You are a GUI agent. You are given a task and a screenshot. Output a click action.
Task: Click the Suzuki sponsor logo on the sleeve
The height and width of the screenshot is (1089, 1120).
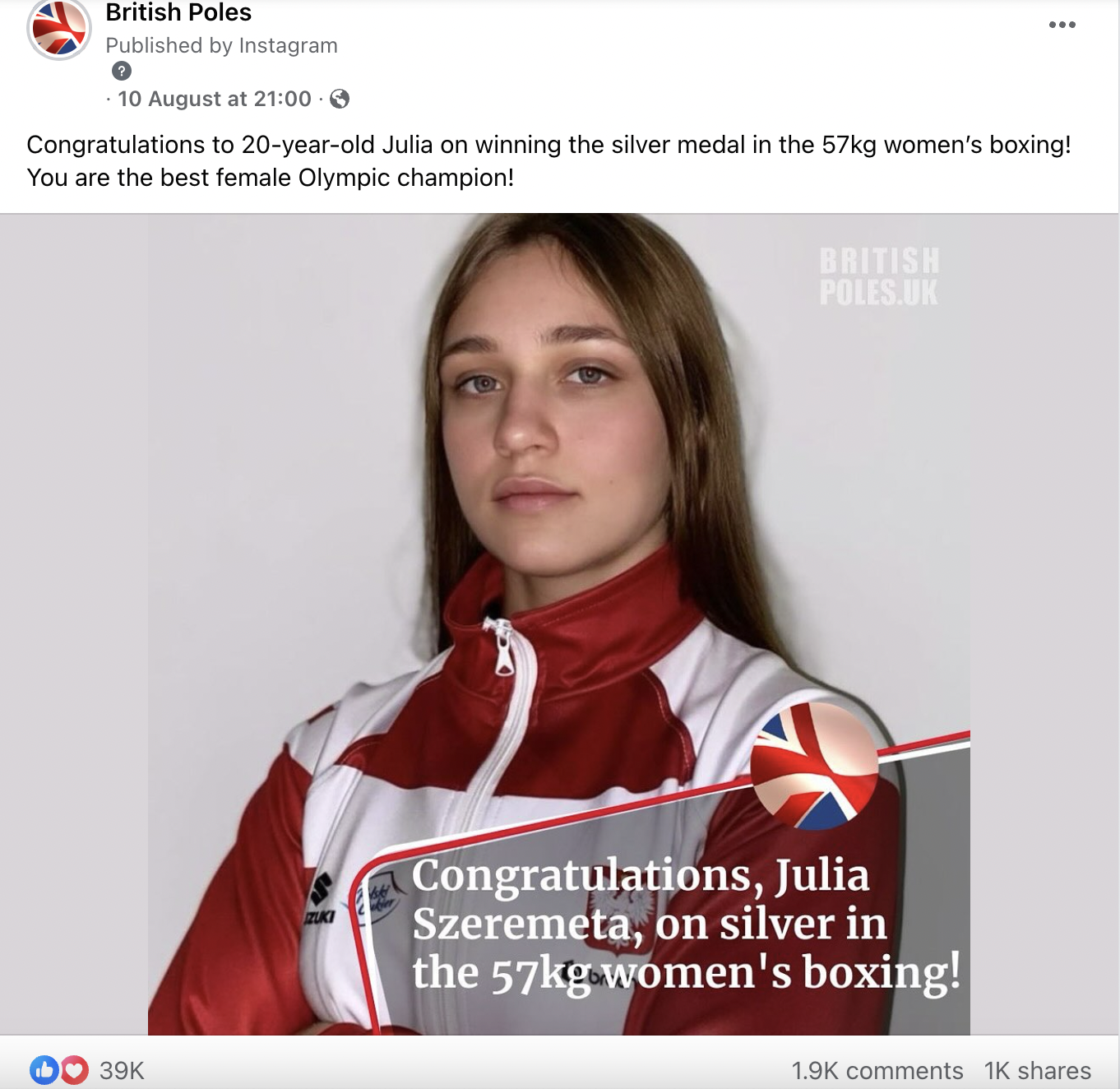[x=321, y=898]
